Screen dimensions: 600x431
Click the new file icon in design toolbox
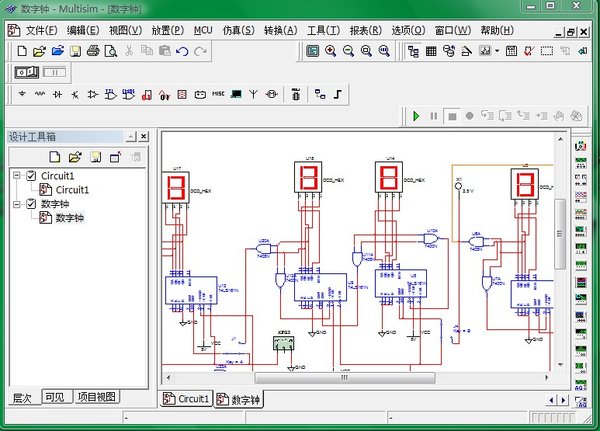tap(56, 156)
